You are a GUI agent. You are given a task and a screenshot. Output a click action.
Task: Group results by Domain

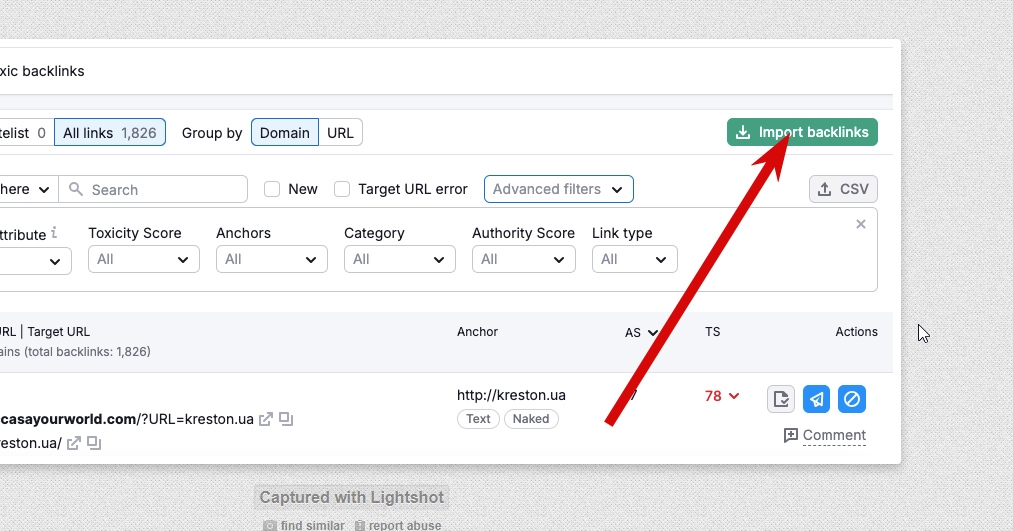tap(285, 132)
